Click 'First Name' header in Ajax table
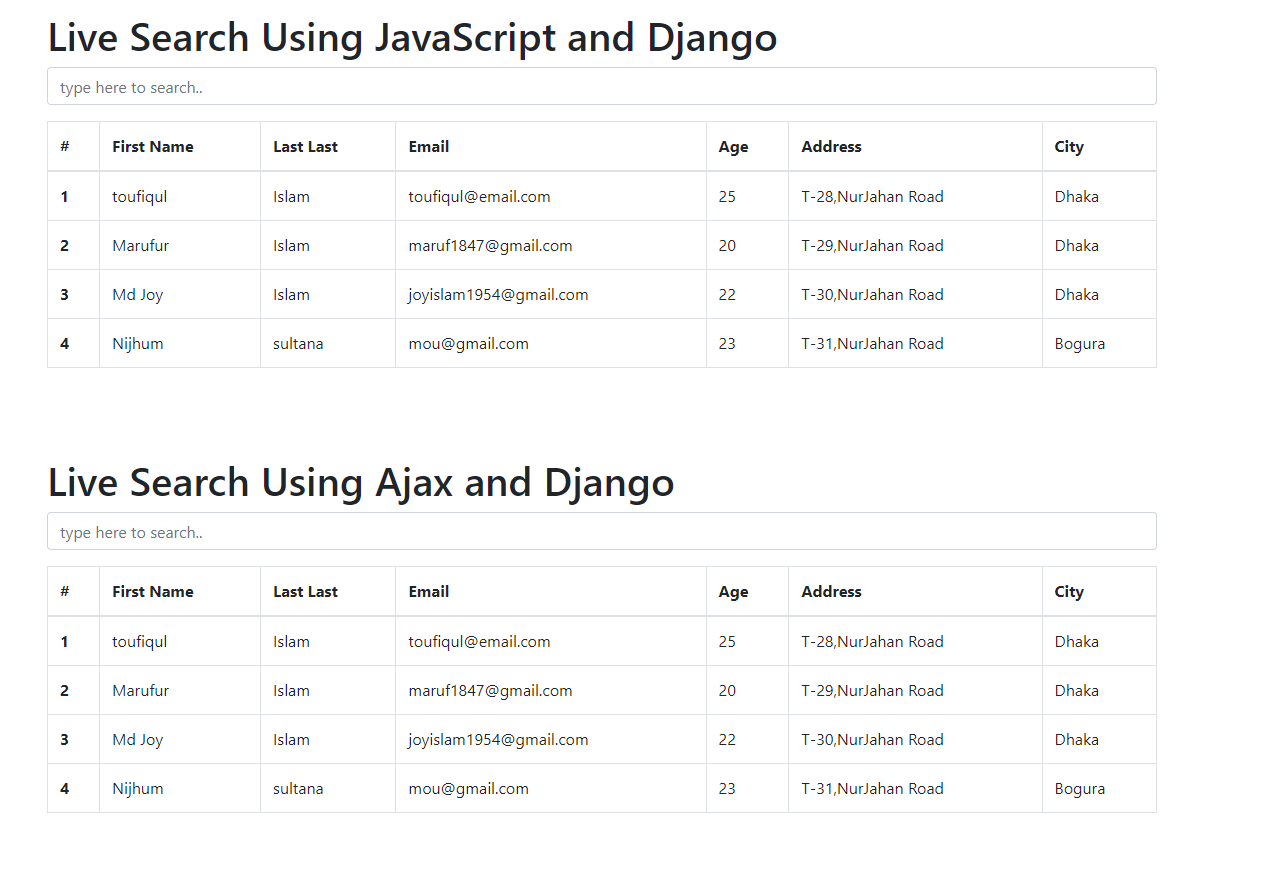This screenshot has height=894, width=1262. [153, 591]
